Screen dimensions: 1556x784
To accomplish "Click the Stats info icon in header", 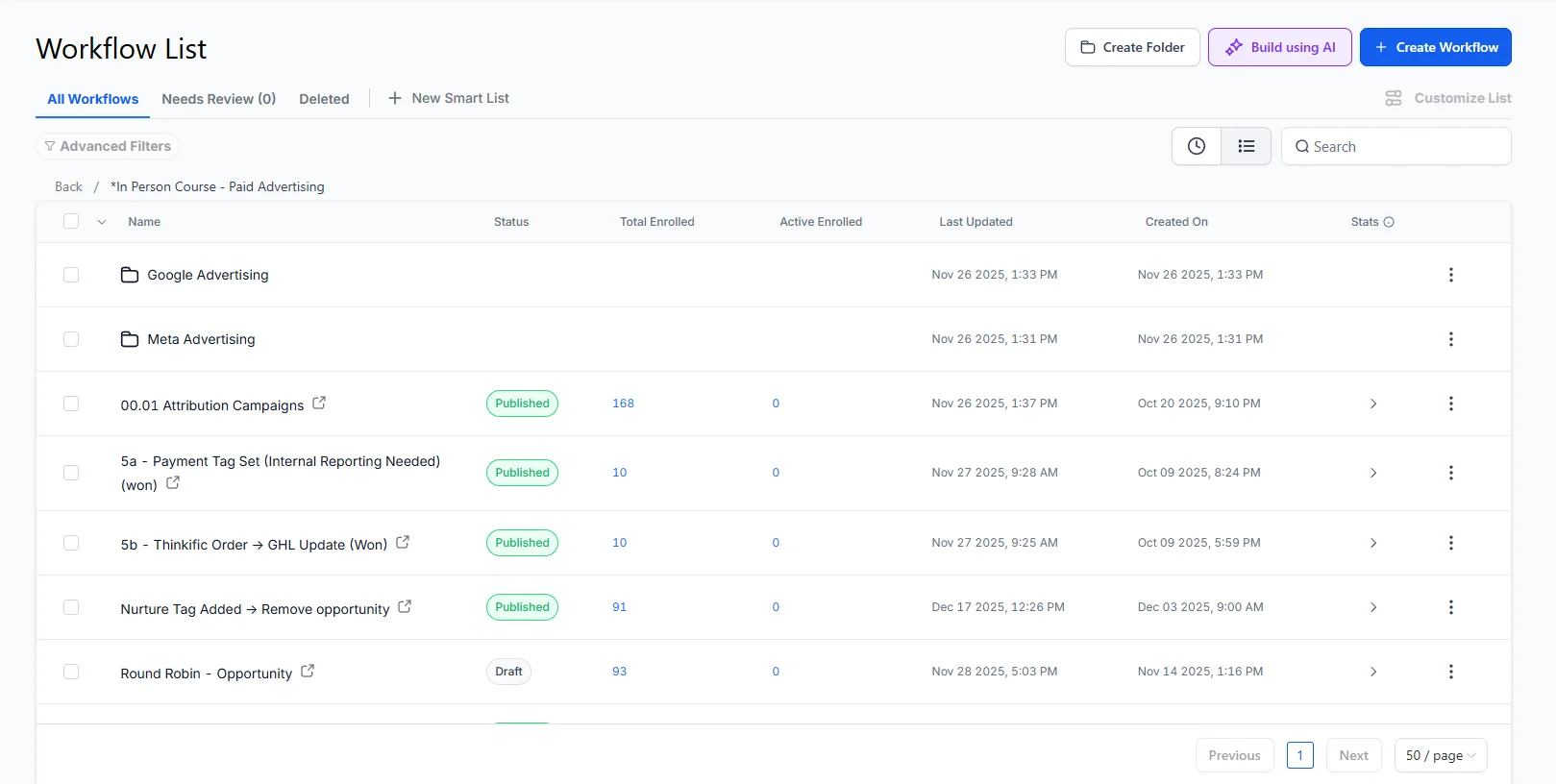I will [1389, 222].
